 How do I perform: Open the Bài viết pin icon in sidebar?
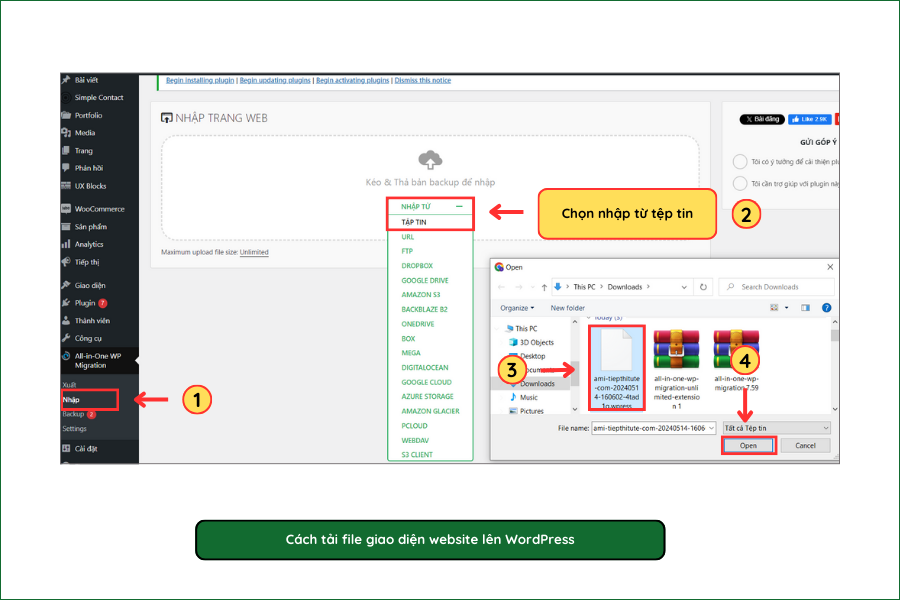click(66, 80)
